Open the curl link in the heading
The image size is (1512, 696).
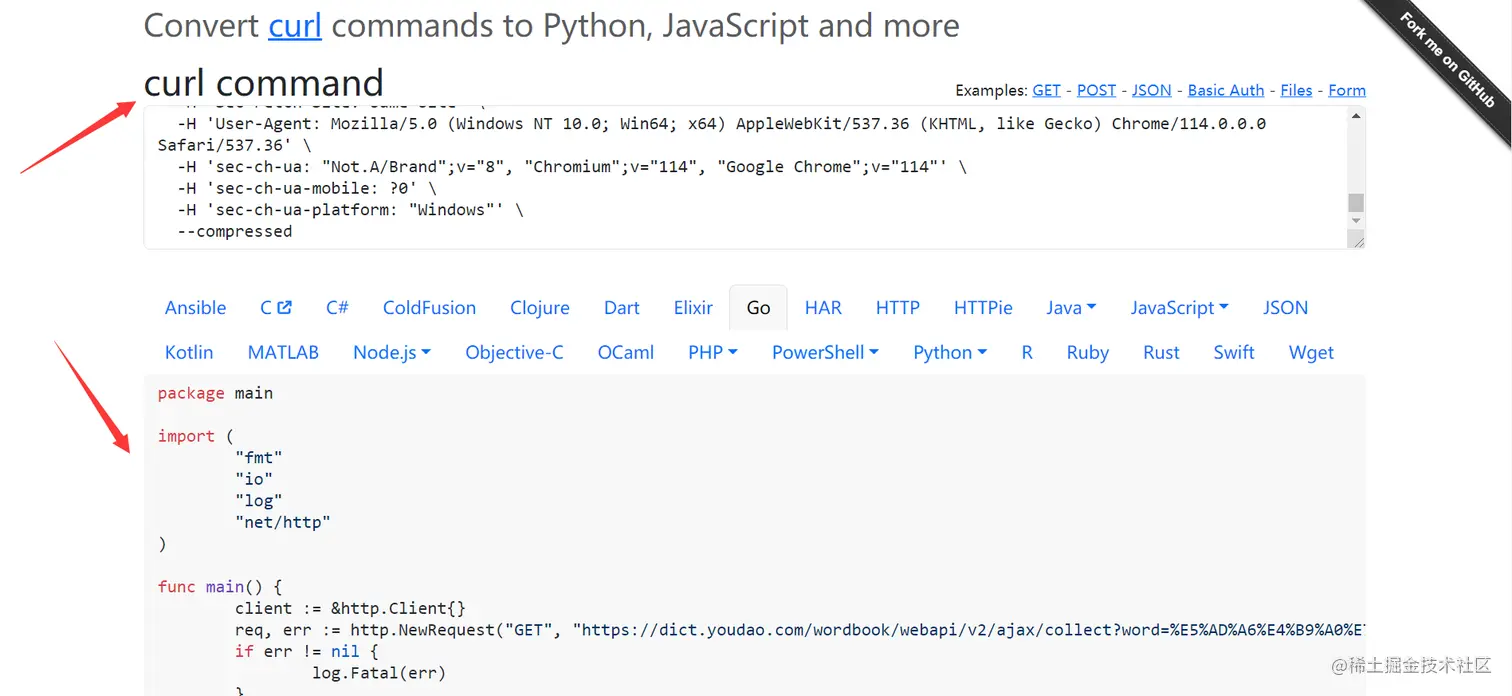click(x=295, y=25)
